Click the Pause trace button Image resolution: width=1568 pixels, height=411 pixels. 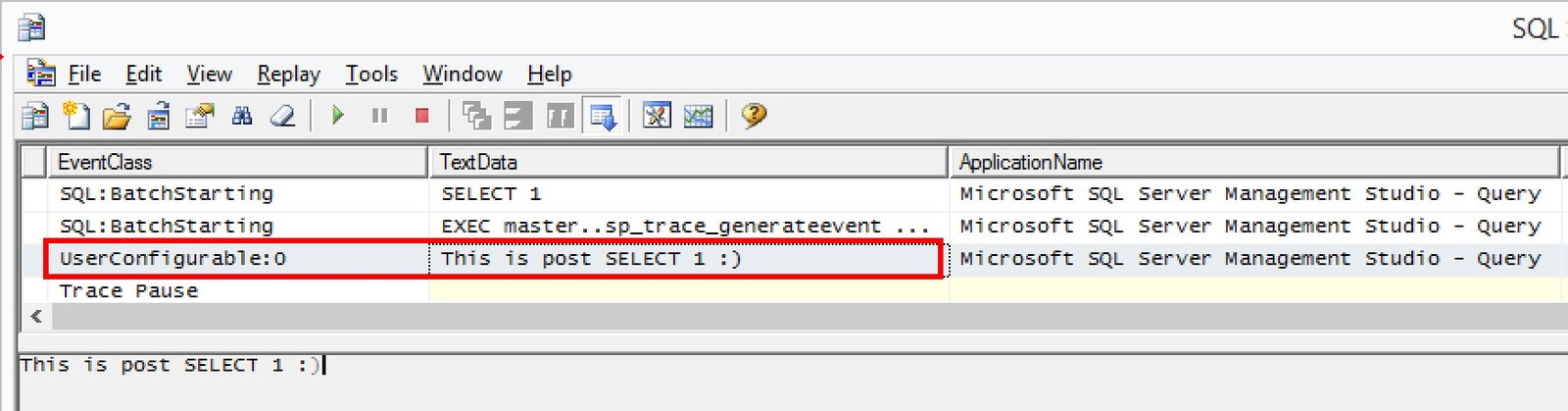(380, 116)
